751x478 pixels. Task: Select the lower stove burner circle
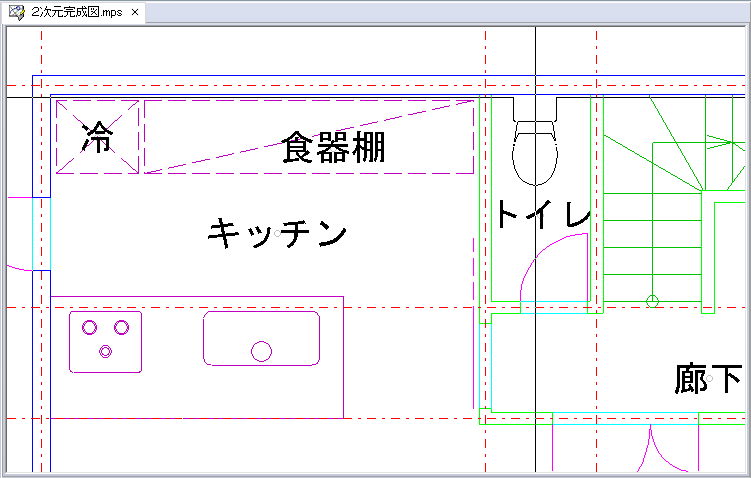(x=105, y=352)
